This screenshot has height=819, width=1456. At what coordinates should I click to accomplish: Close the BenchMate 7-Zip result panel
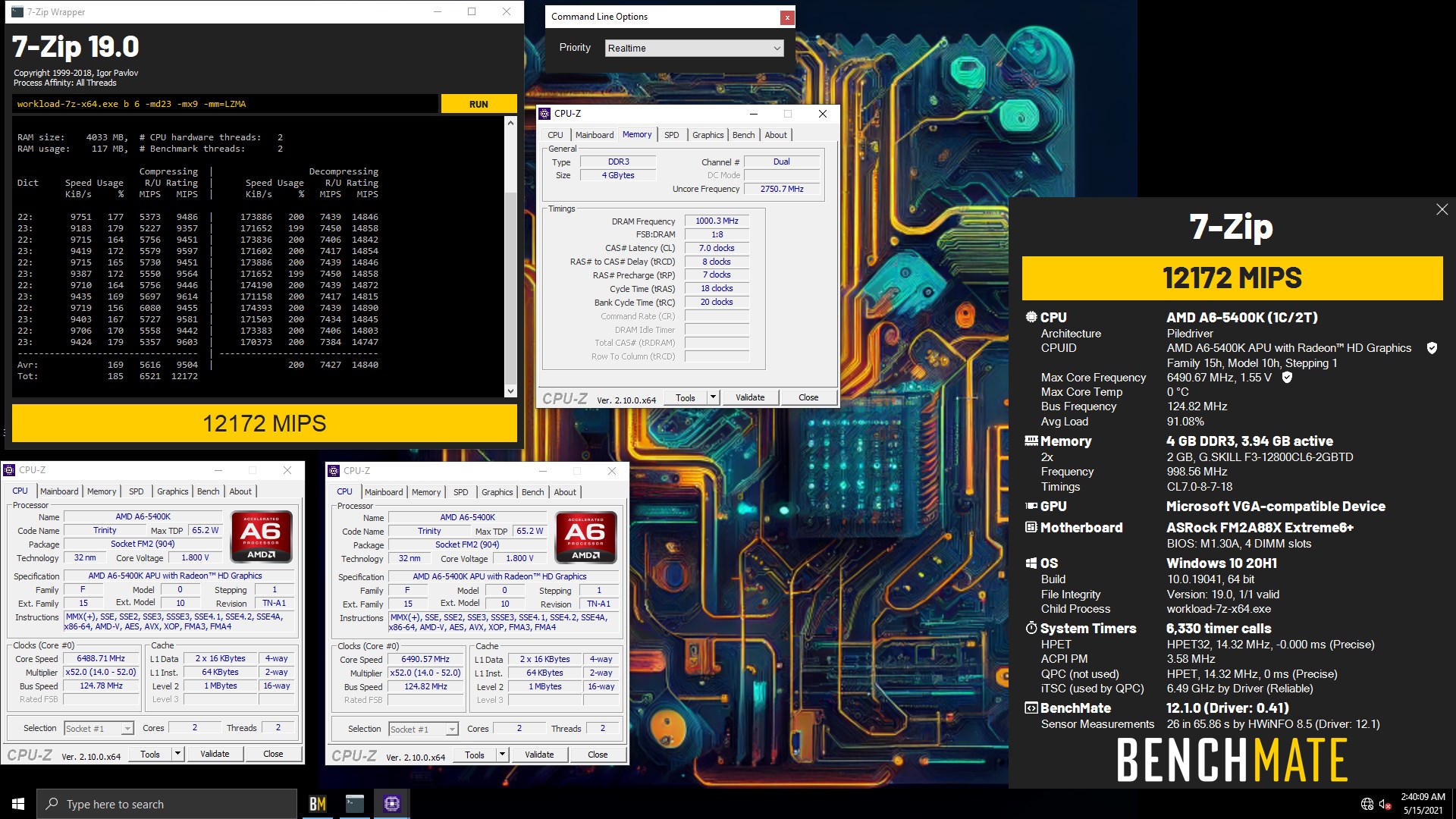[1442, 209]
